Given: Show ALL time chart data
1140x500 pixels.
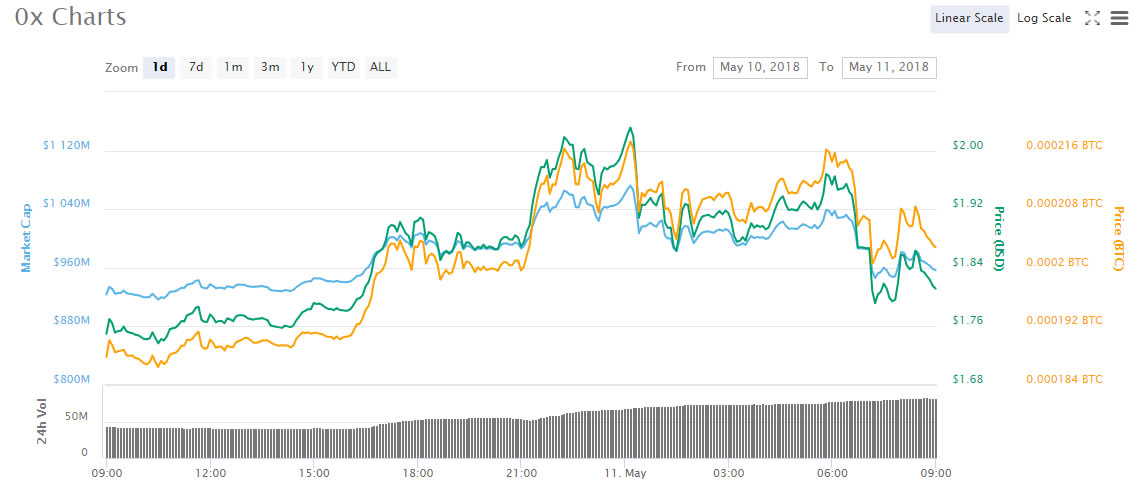Looking at the screenshot, I should point(381,67).
